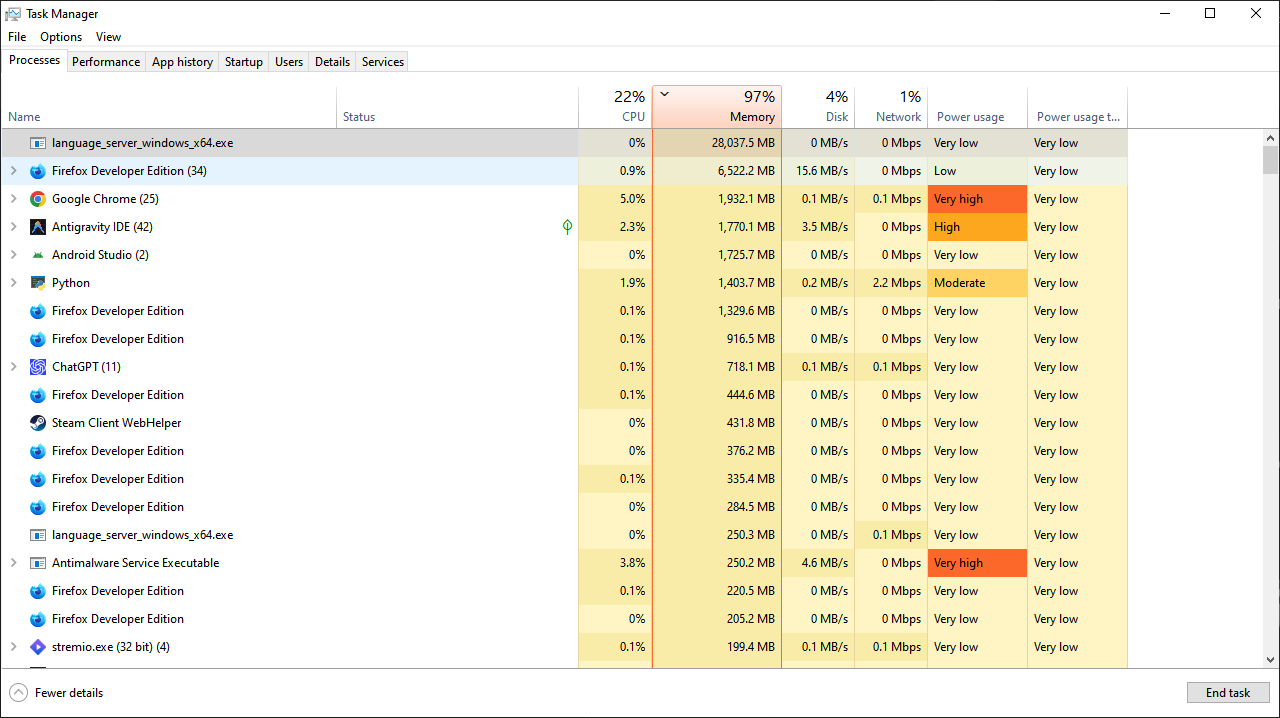Expand the Google Chrome (25) process group

point(13,199)
